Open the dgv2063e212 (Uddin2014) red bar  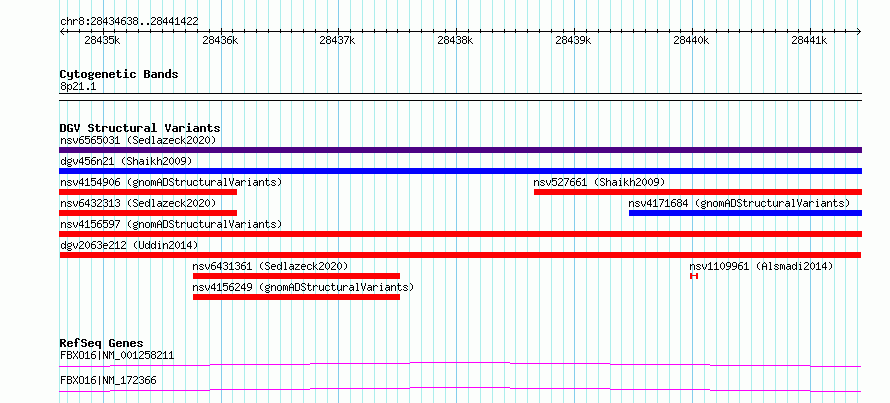460,255
